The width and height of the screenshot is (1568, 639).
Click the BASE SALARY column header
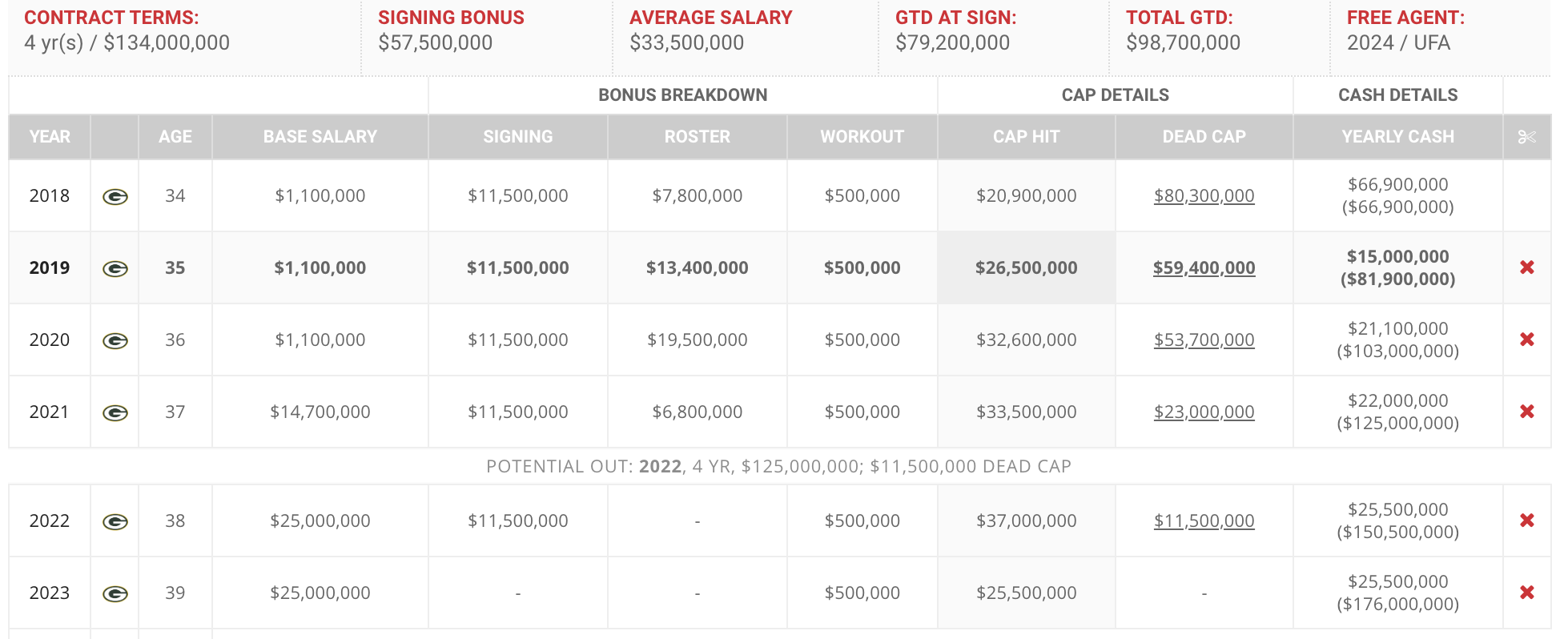320,137
